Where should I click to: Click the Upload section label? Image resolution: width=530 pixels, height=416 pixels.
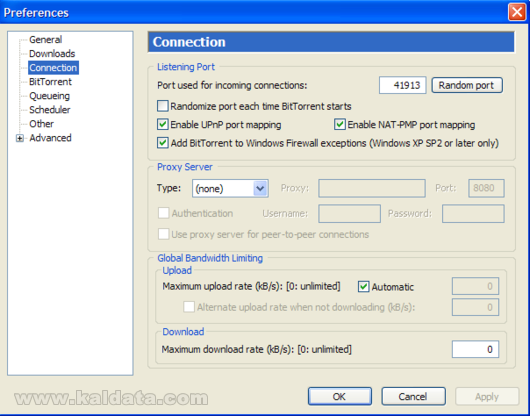[x=177, y=270]
